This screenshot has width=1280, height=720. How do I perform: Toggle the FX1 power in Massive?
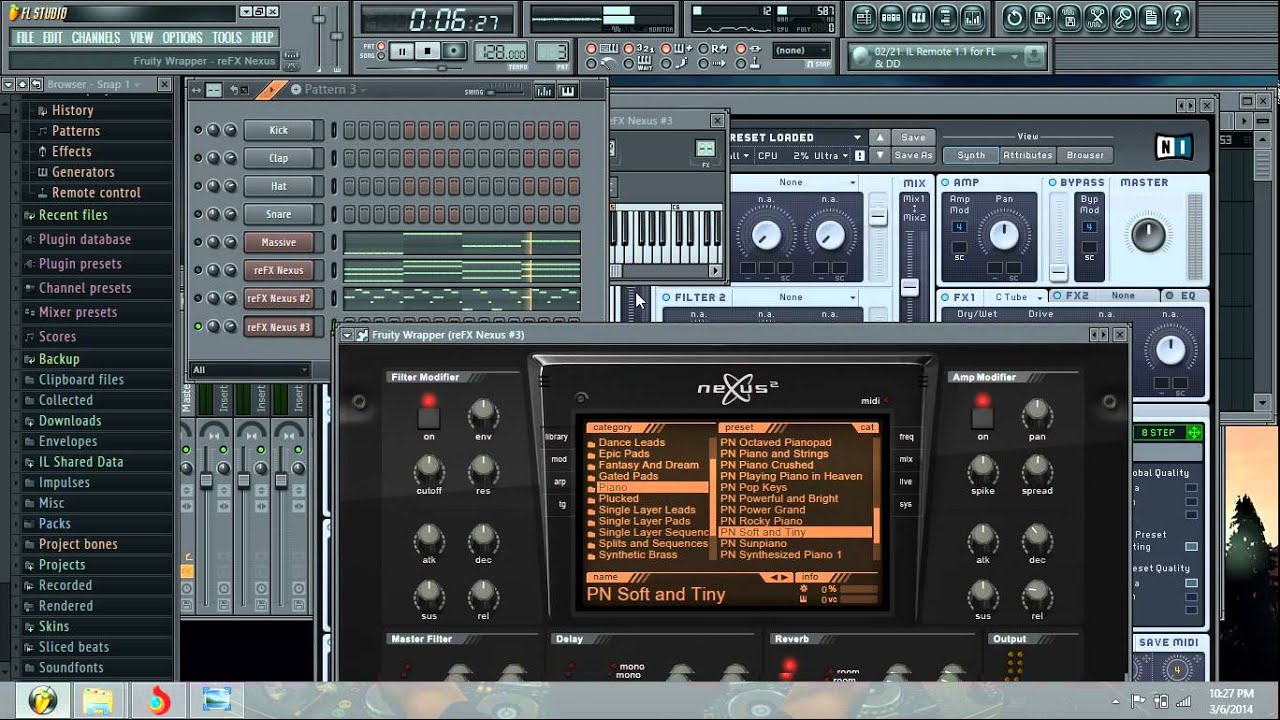coord(945,297)
